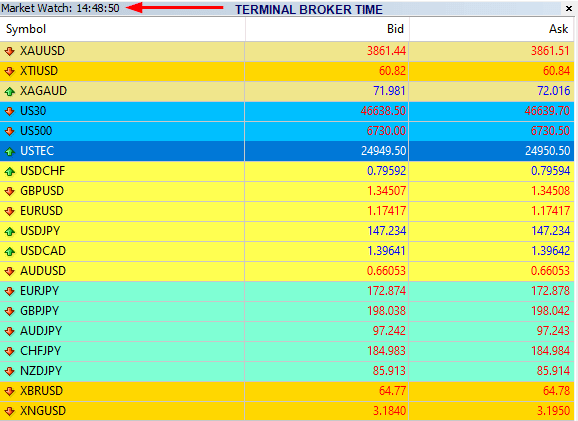Image resolution: width=578 pixels, height=421 pixels.
Task: Click the down arrow icon beside NZDJPY
Action: [10, 371]
